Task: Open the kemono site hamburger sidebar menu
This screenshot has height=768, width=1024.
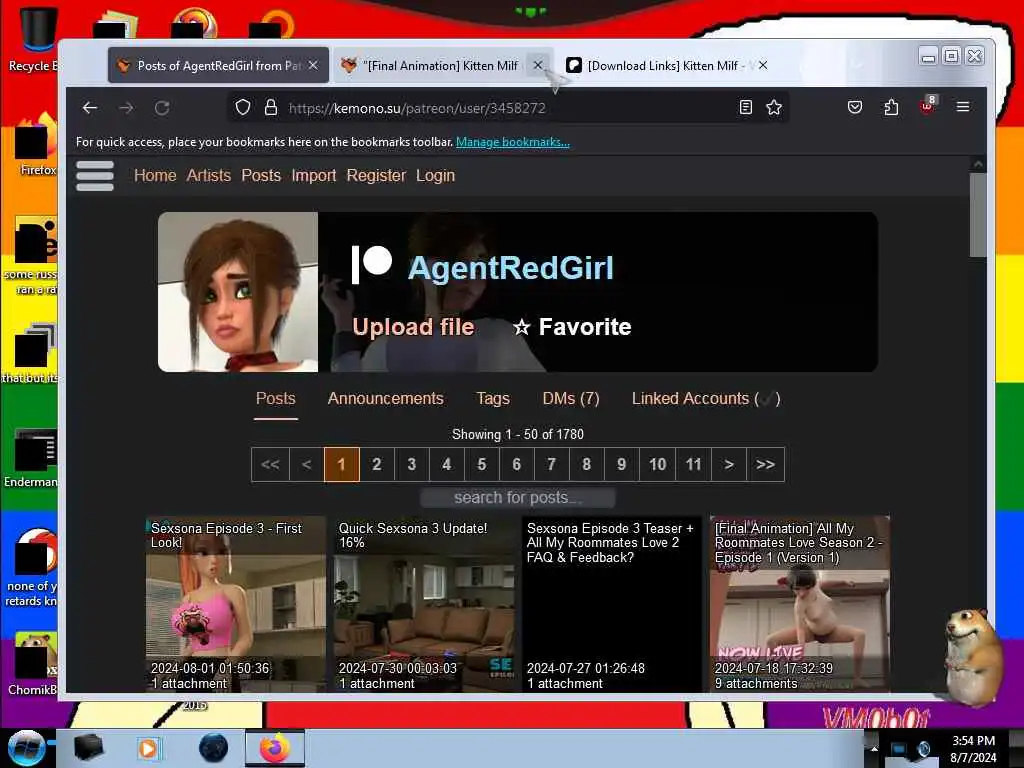Action: [x=95, y=176]
